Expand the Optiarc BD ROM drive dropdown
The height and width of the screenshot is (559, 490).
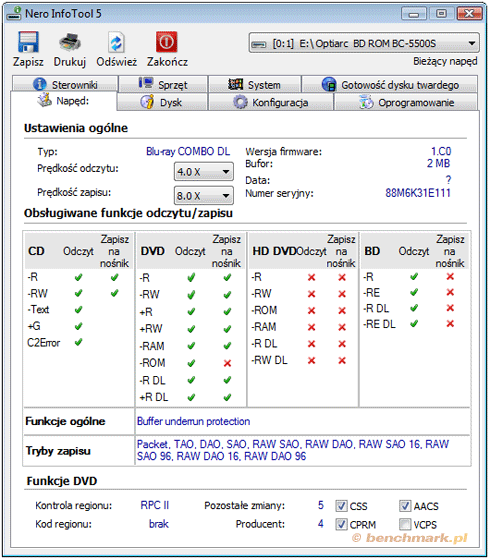364,43
